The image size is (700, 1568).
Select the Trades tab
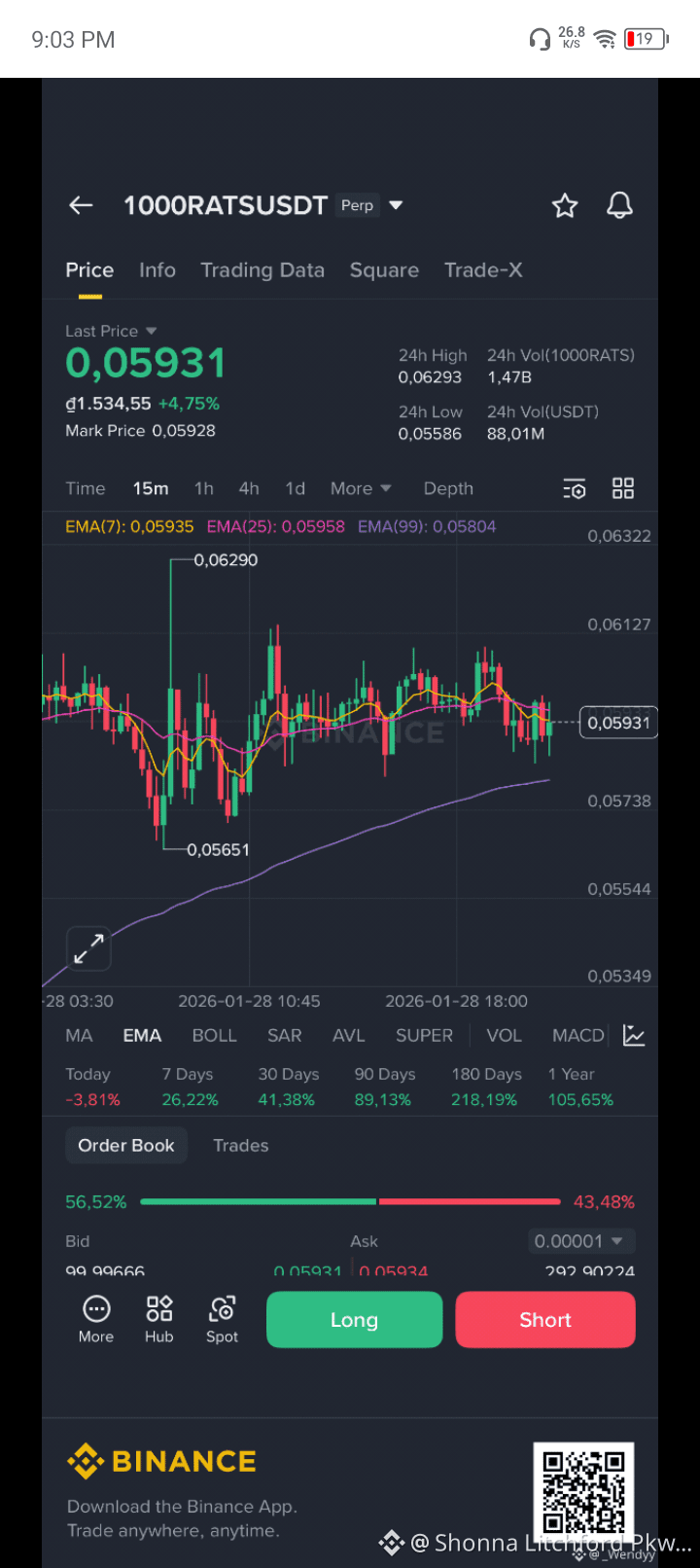point(241,1146)
